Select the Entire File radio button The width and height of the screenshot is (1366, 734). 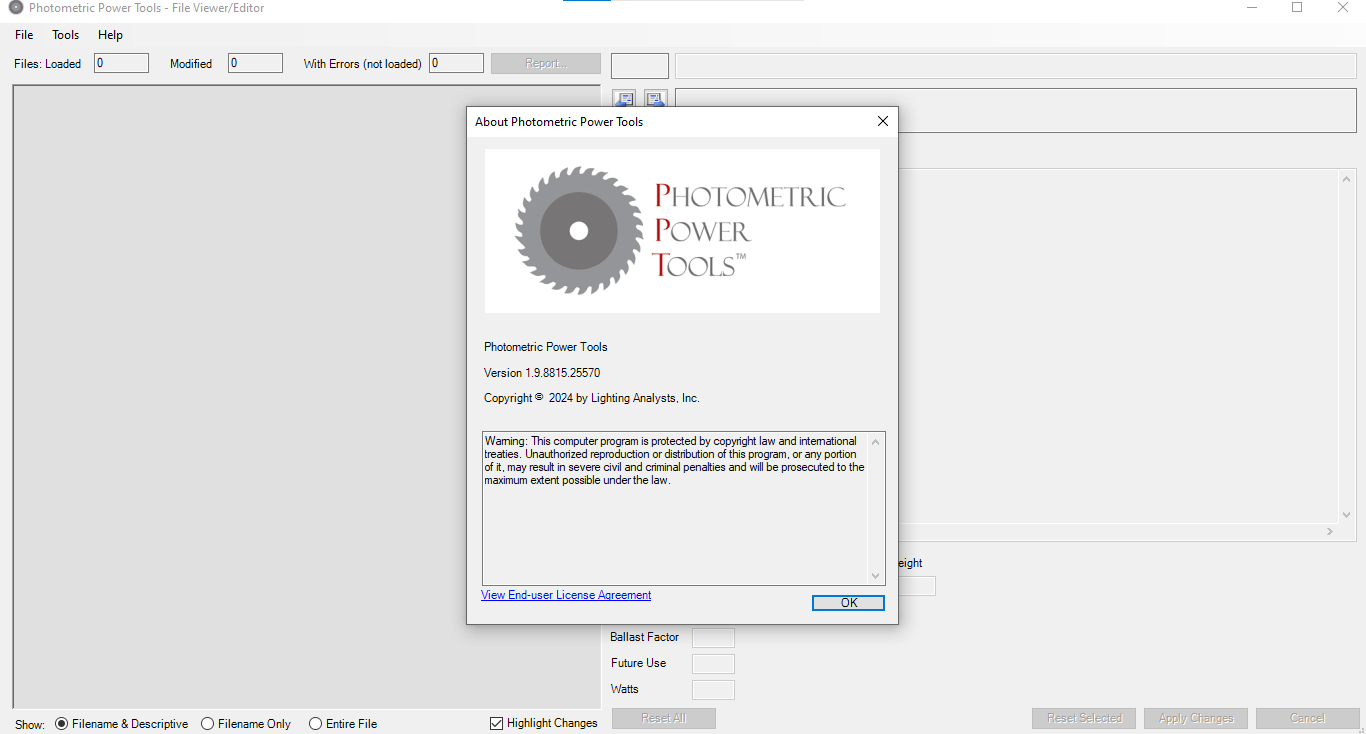tap(343, 723)
